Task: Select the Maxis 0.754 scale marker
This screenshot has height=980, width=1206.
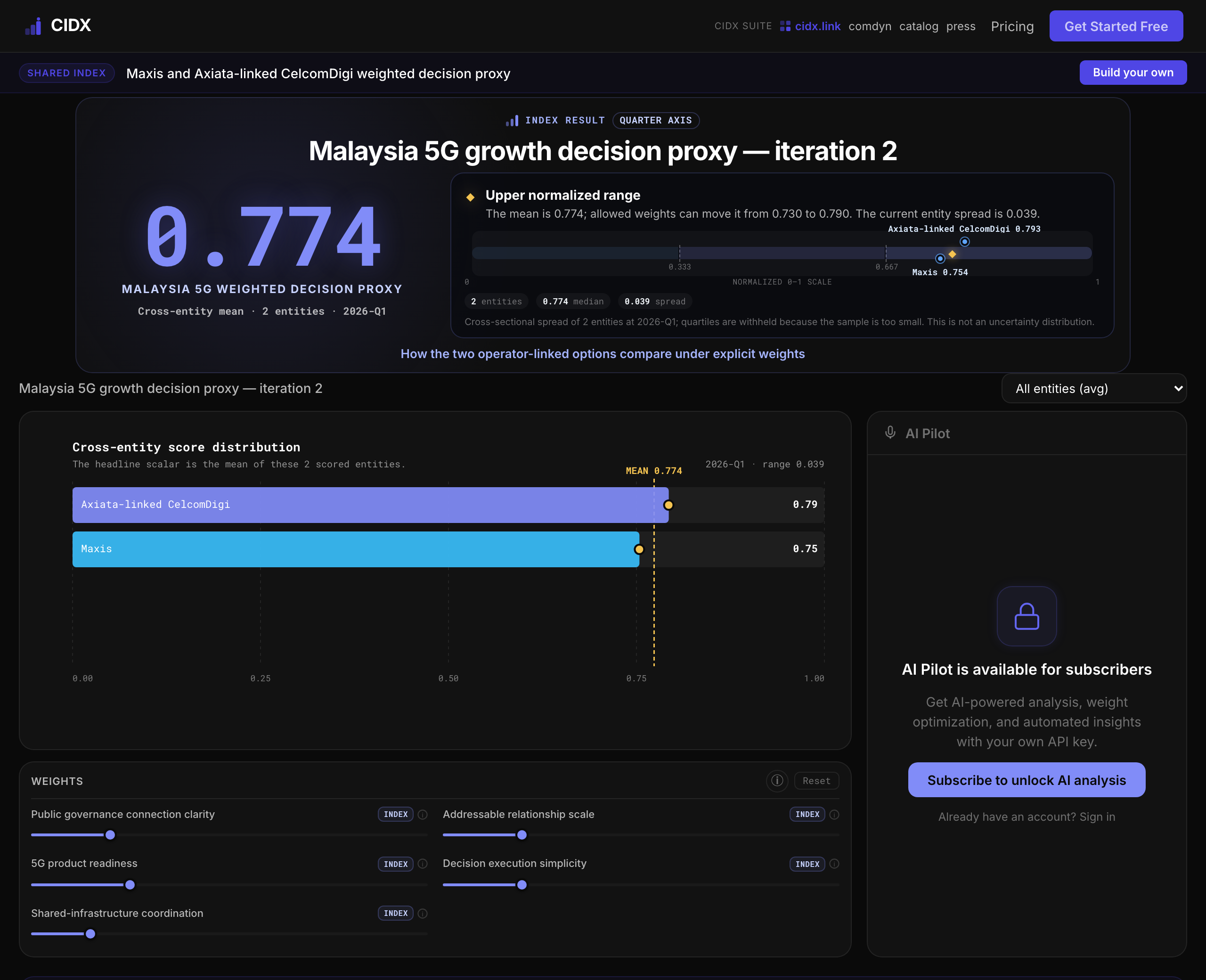Action: point(940,259)
